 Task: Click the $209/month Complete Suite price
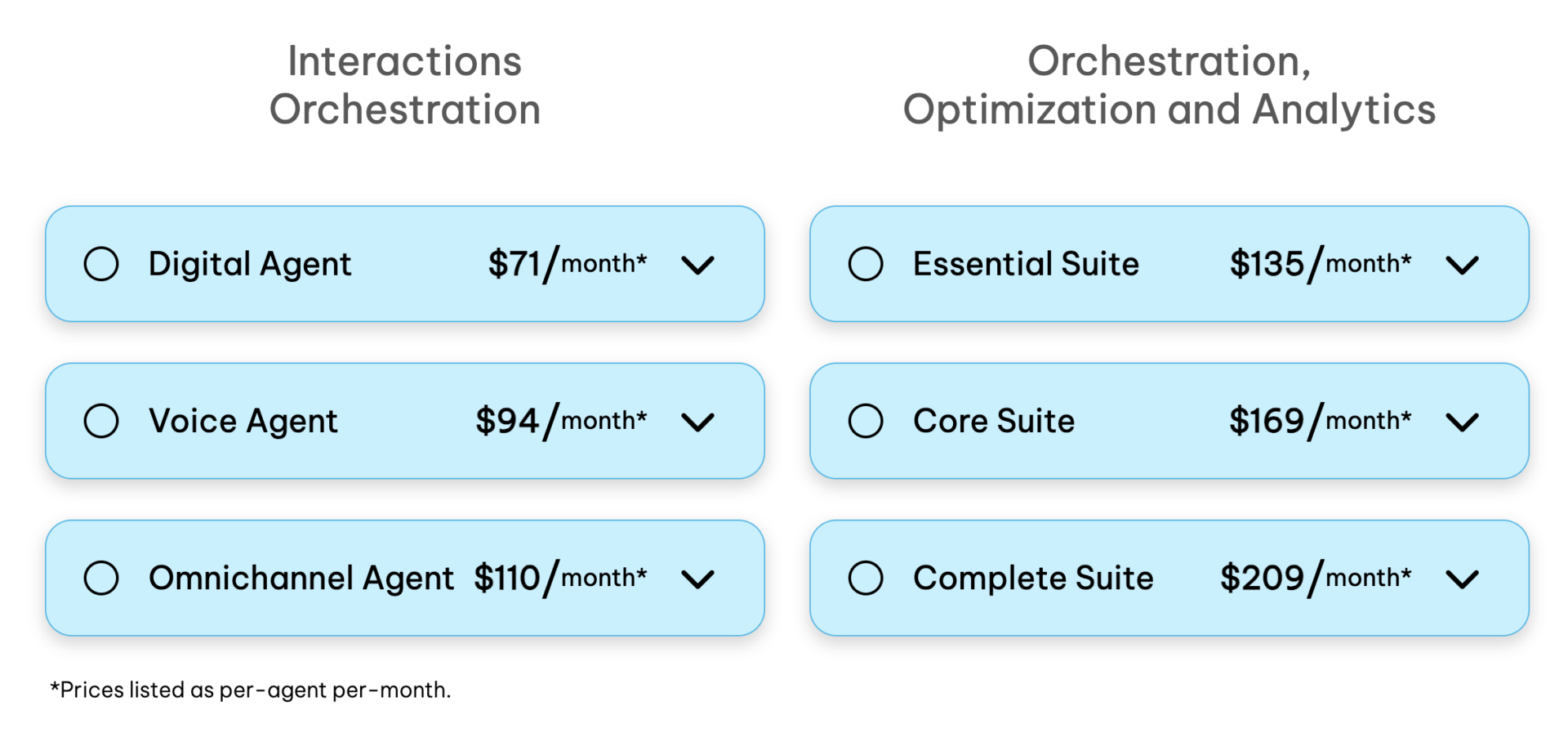pyautogui.click(x=1316, y=578)
